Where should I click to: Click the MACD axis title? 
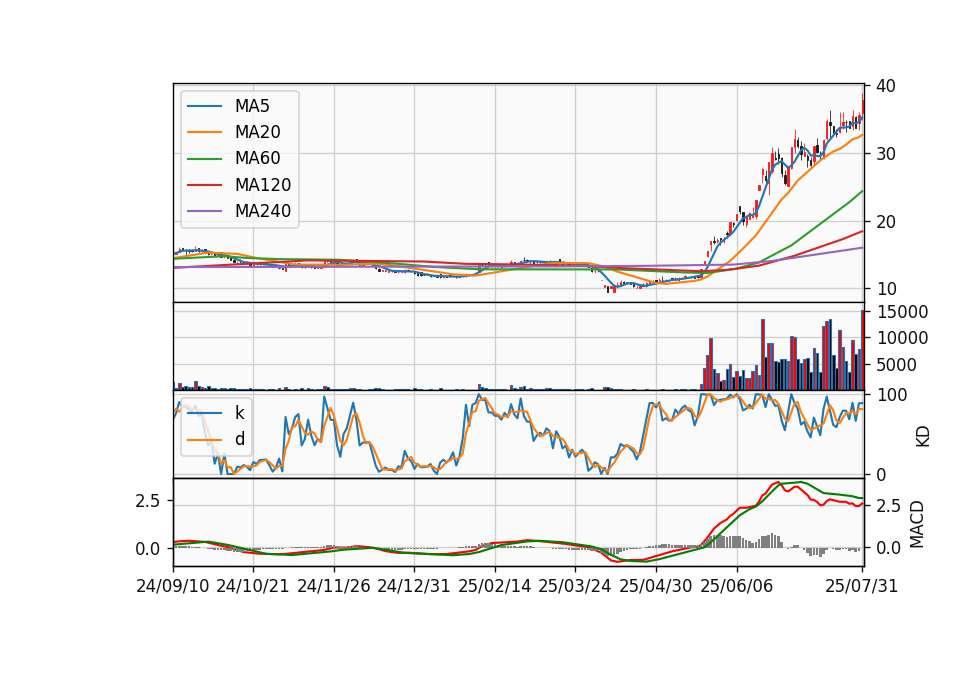pyautogui.click(x=917, y=524)
